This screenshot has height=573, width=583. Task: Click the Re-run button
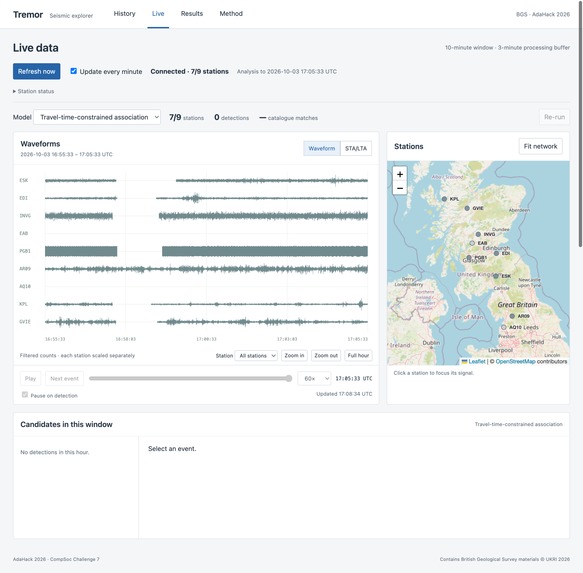554,117
